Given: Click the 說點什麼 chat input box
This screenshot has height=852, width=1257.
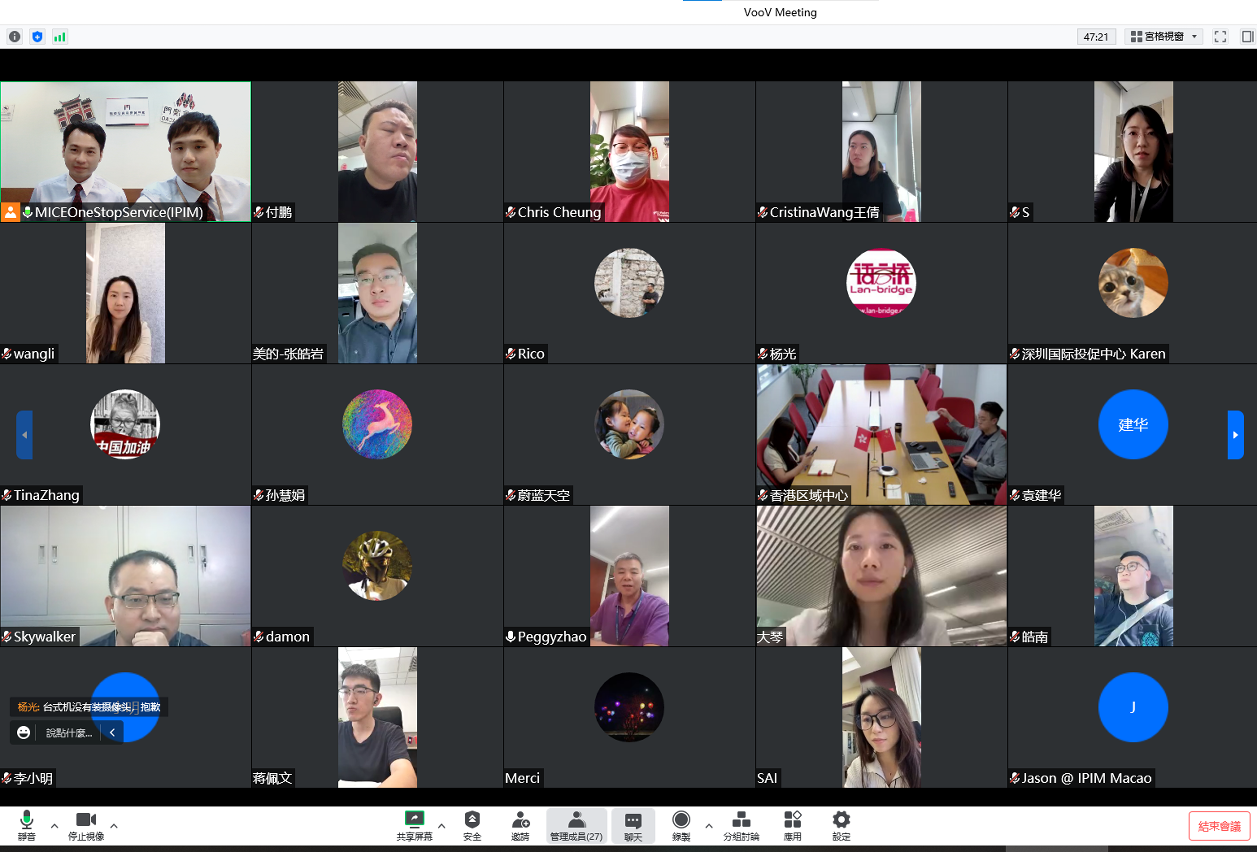Looking at the screenshot, I should pos(69,733).
